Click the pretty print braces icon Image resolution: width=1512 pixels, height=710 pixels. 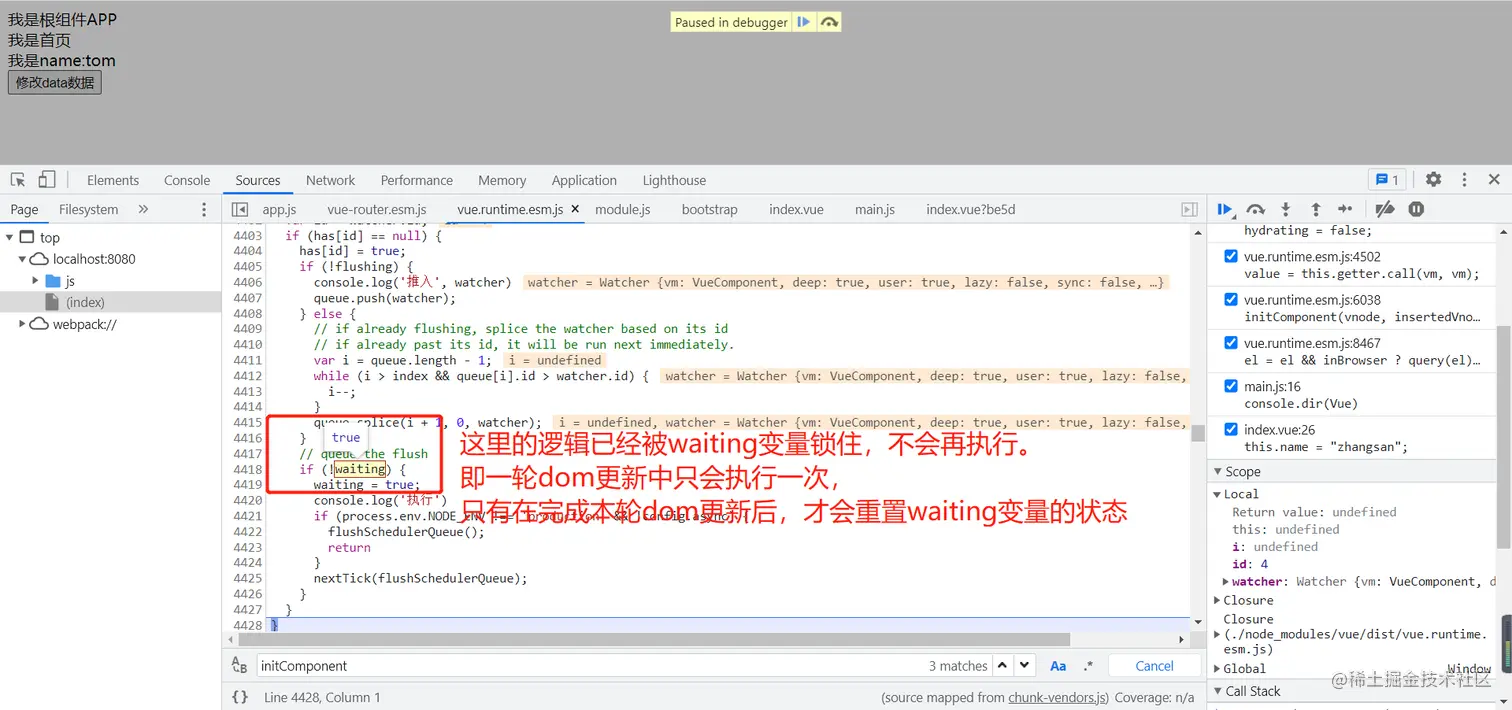(240, 697)
